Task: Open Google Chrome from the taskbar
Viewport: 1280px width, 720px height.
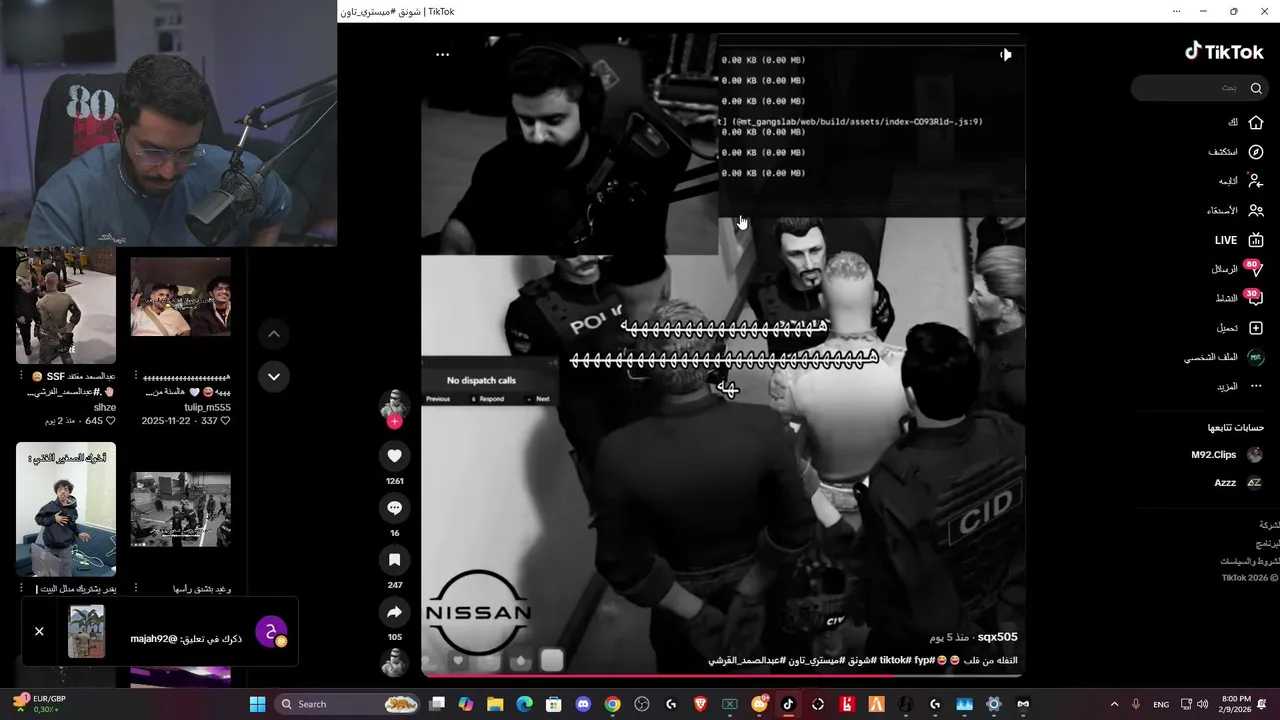Action: 613,704
